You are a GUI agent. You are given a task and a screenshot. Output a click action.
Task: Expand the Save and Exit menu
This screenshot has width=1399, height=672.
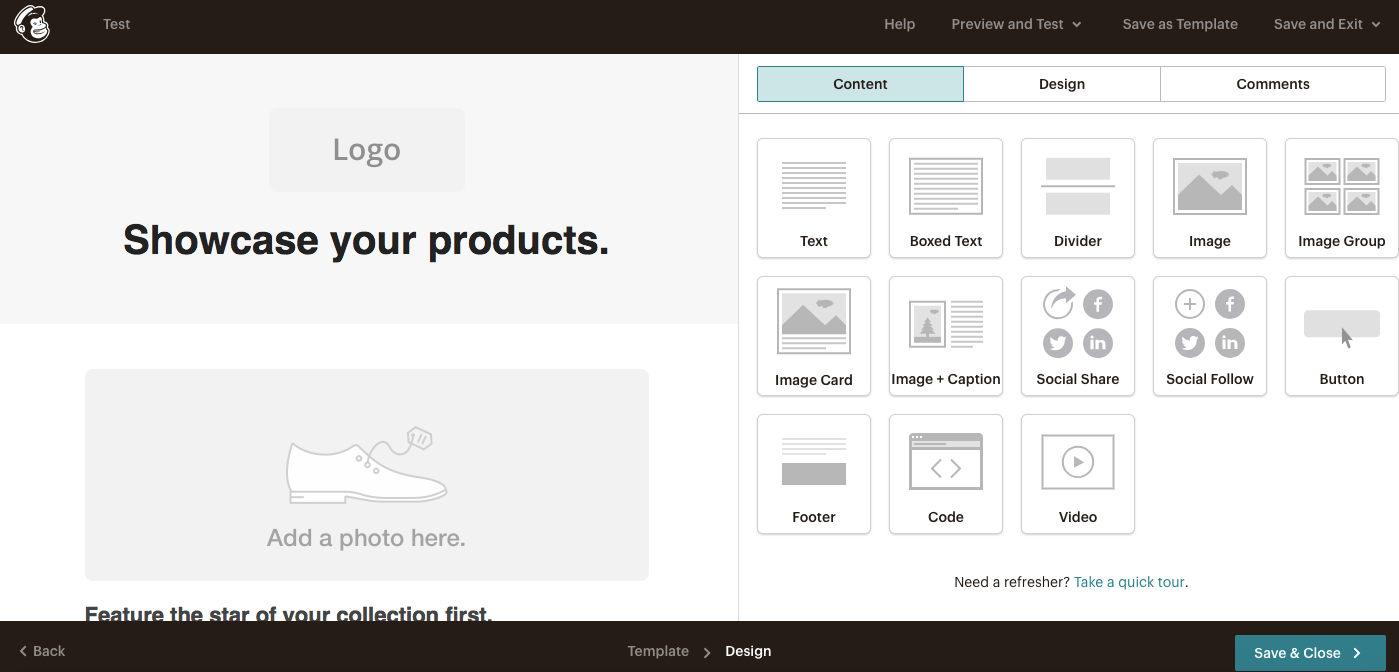1326,24
